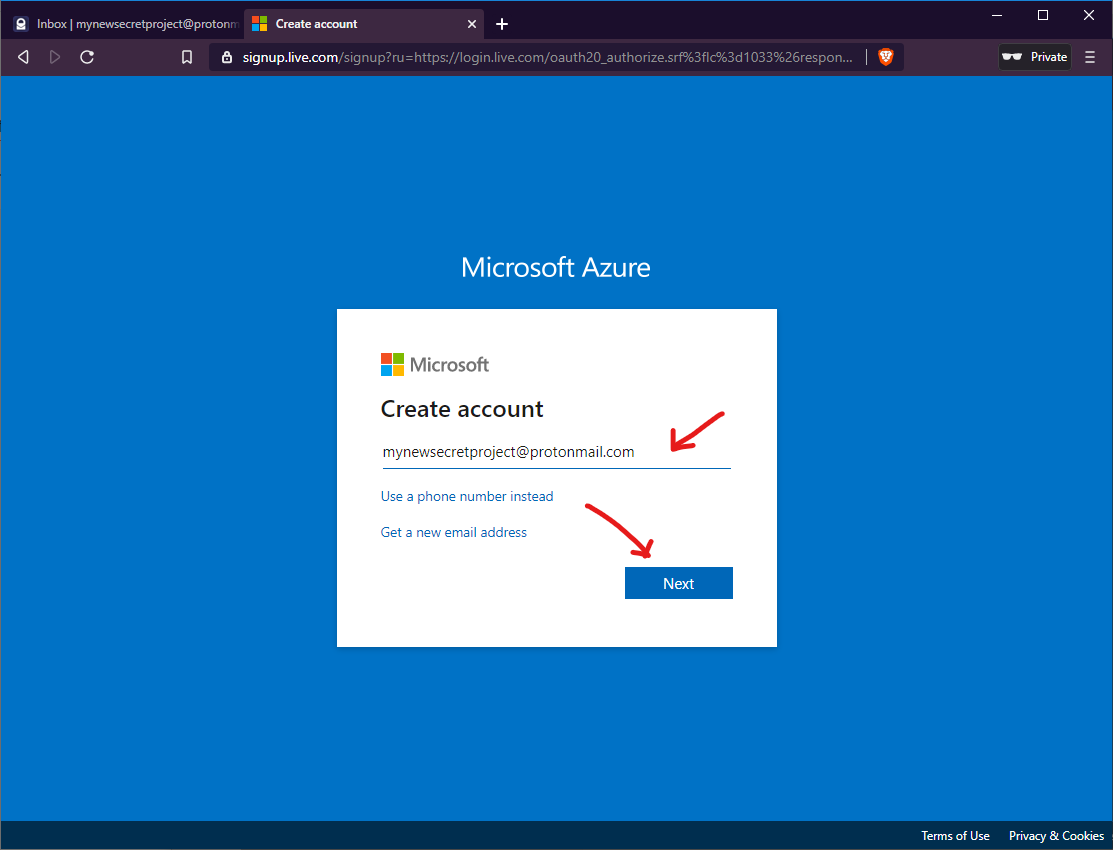Click the email address input field

556,452
